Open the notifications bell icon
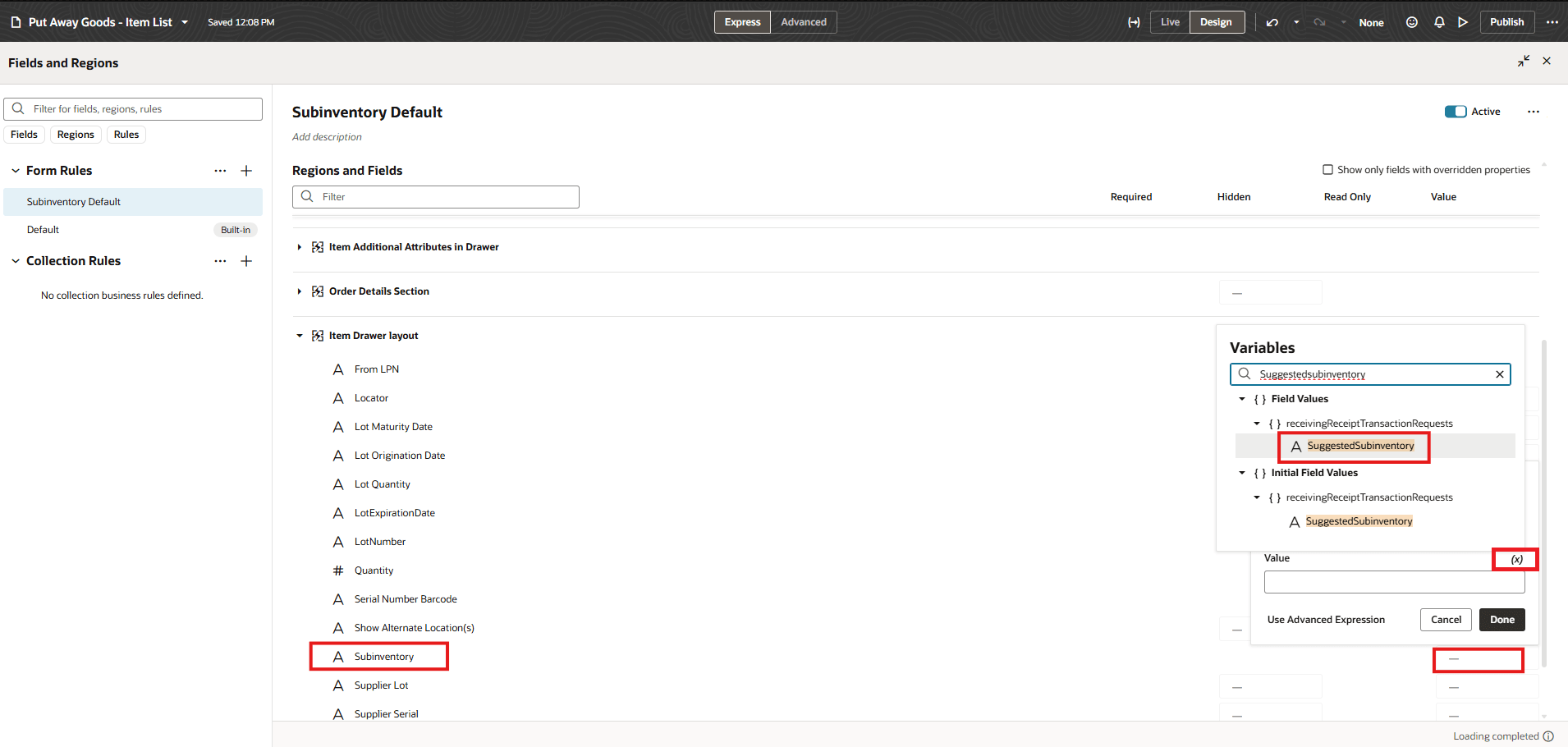This screenshot has height=747, width=1568. click(x=1439, y=22)
